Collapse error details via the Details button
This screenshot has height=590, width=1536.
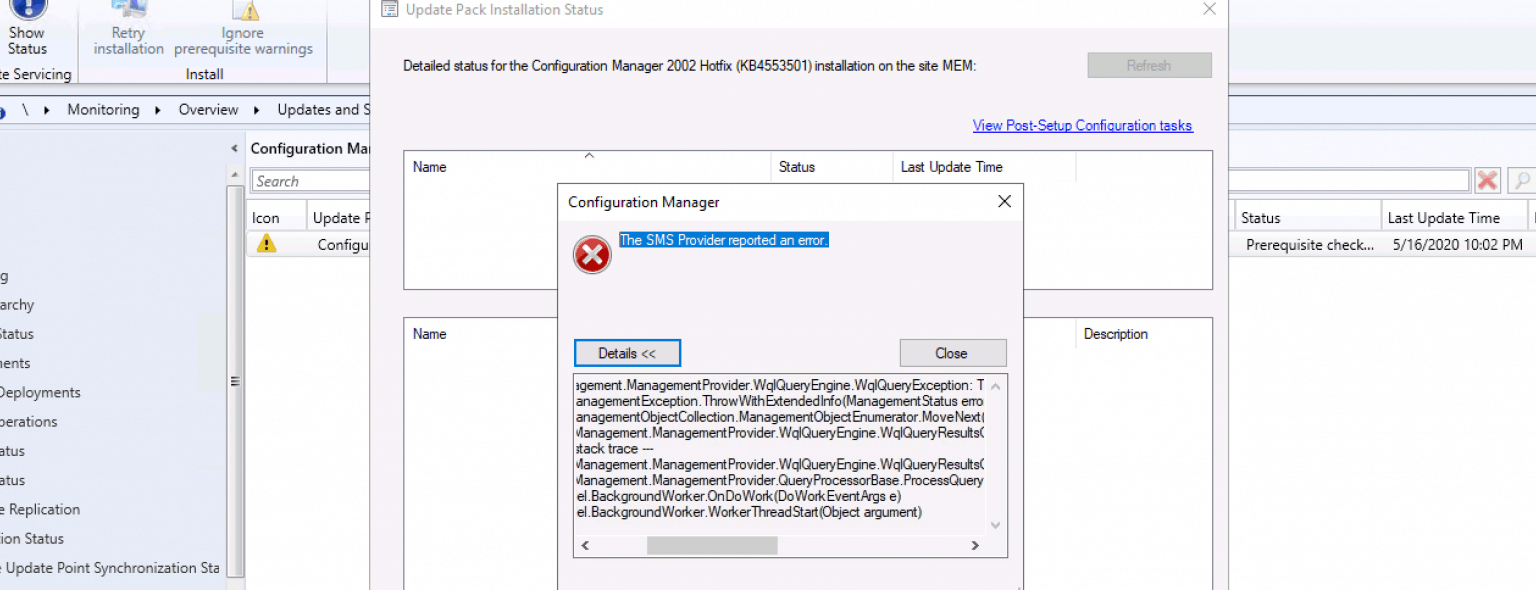tap(627, 352)
